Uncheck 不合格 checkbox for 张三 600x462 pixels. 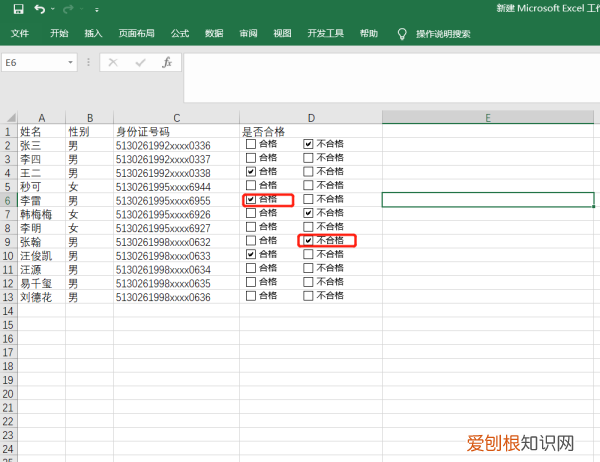pos(308,144)
